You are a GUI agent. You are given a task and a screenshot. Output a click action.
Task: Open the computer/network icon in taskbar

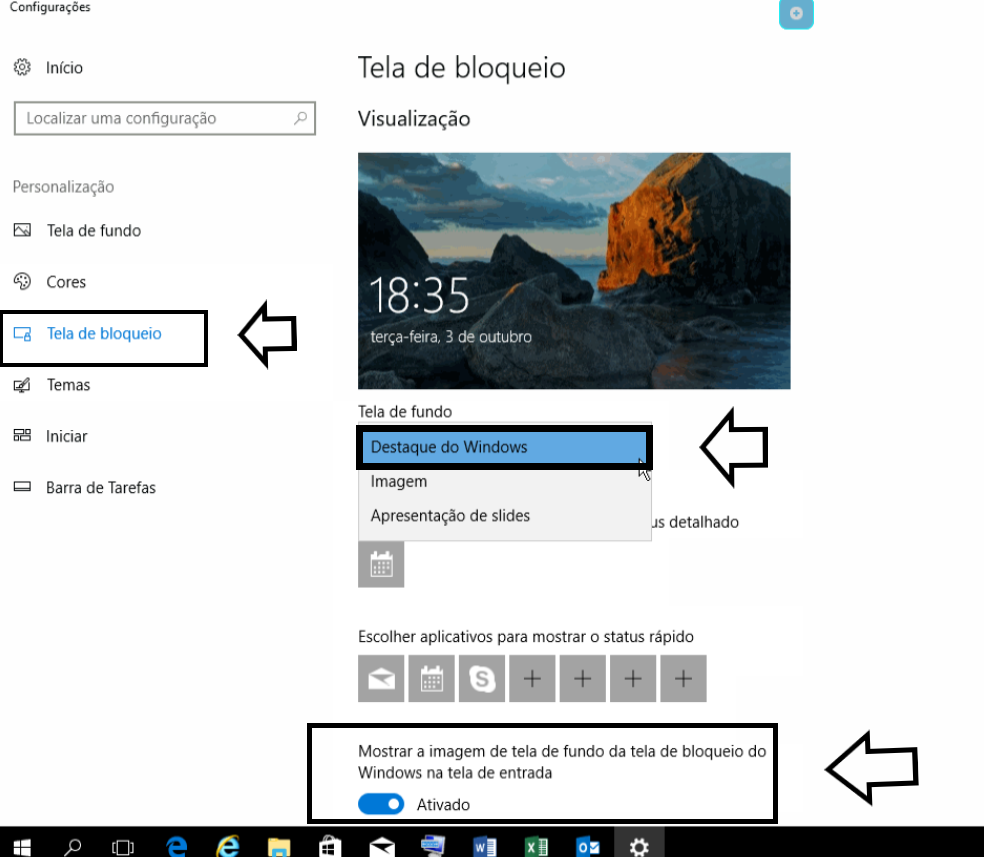point(433,846)
